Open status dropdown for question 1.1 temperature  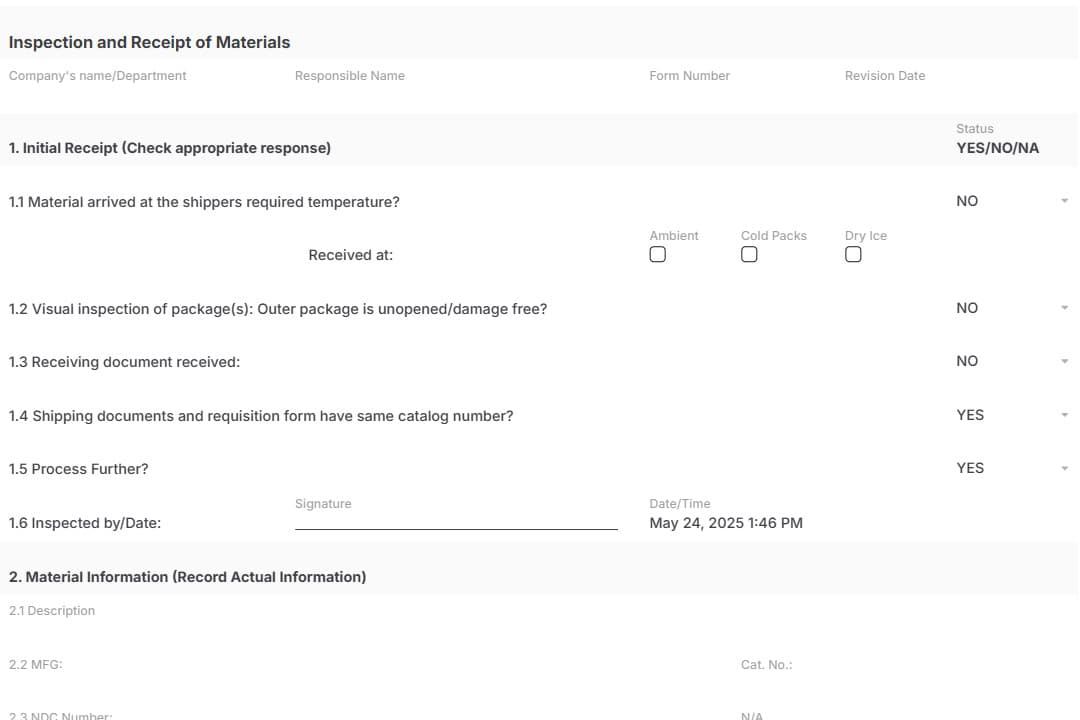coord(1012,201)
